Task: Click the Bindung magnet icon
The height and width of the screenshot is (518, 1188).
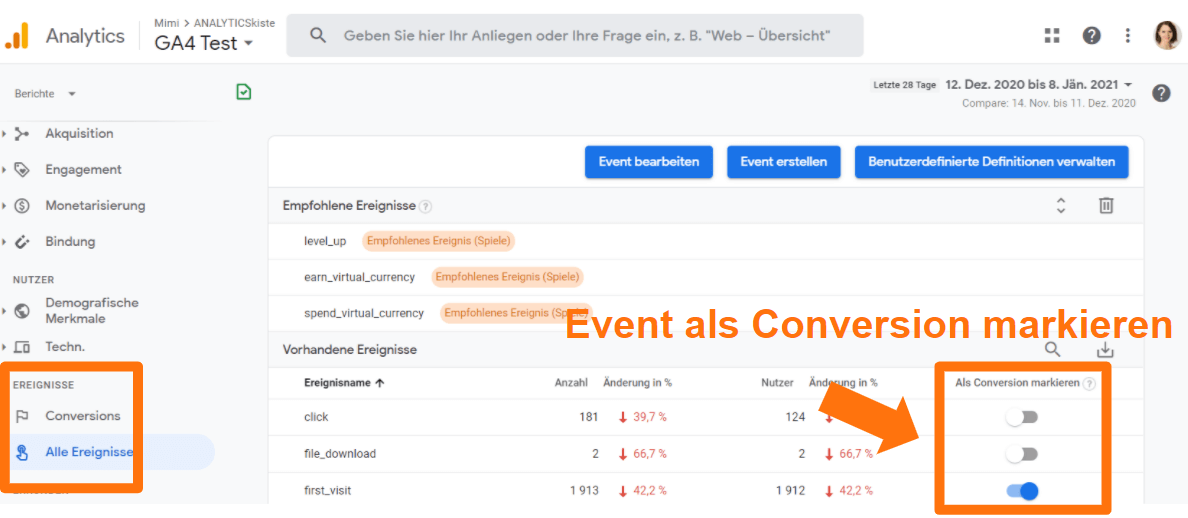Action: [22, 242]
